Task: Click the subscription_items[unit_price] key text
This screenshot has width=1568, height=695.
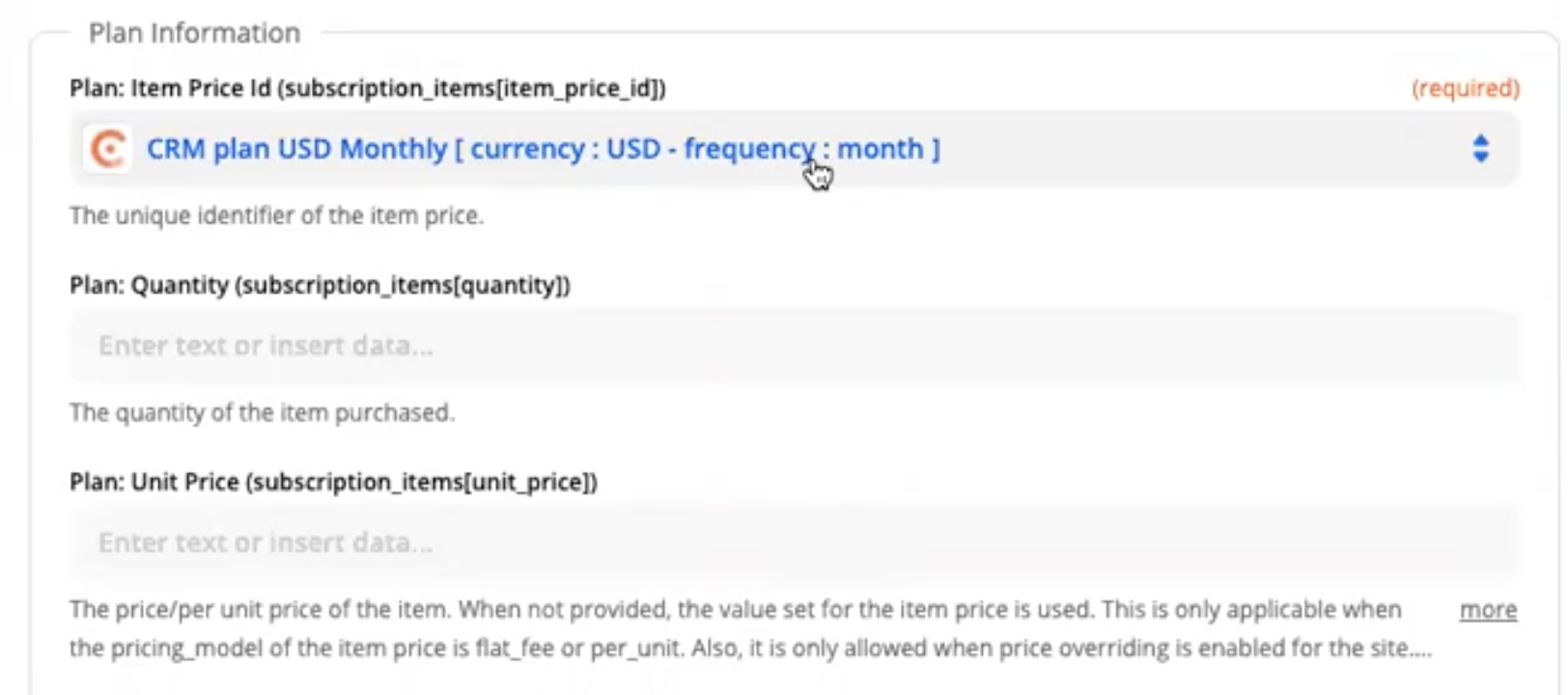Action: (422, 483)
